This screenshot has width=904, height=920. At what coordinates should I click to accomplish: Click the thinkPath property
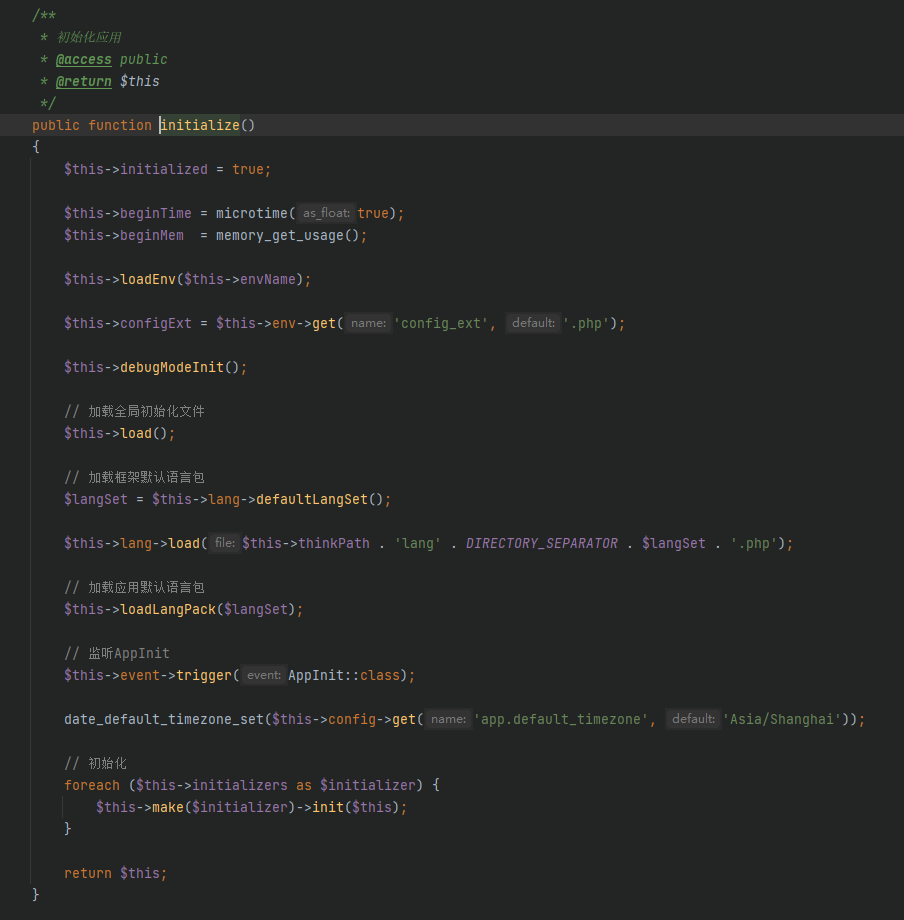[x=334, y=543]
